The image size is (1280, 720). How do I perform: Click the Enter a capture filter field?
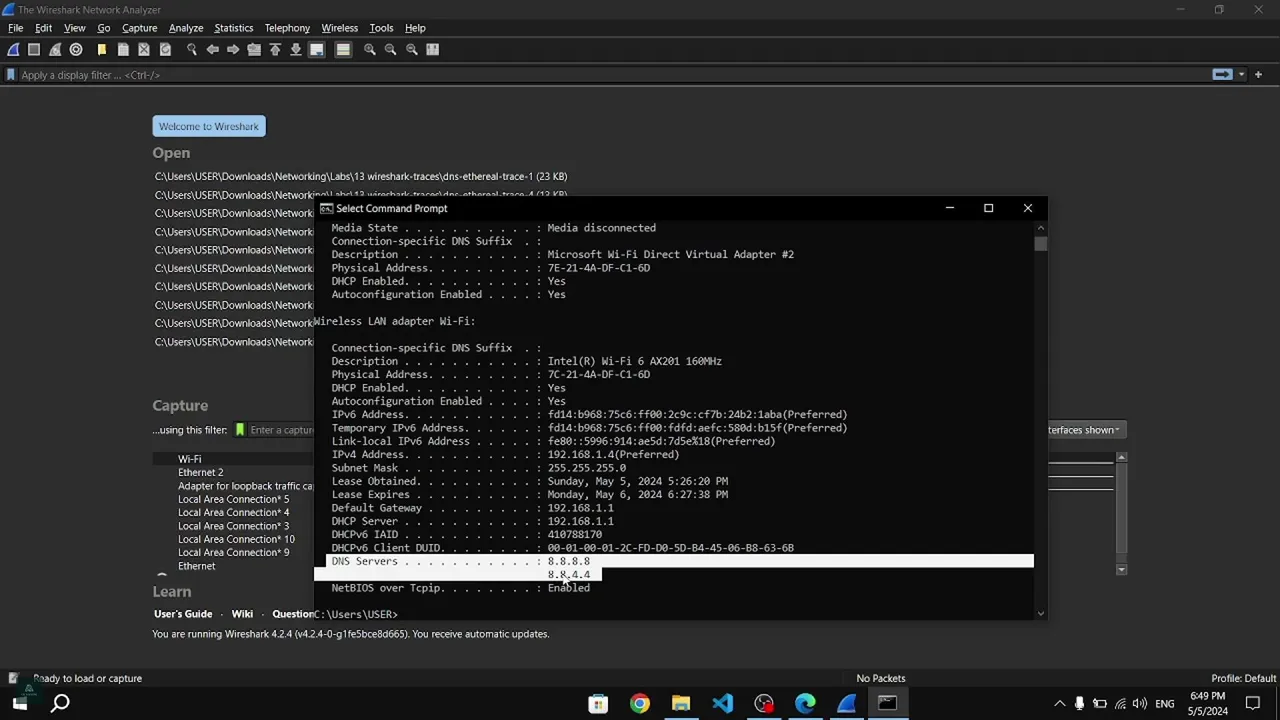coord(281,430)
